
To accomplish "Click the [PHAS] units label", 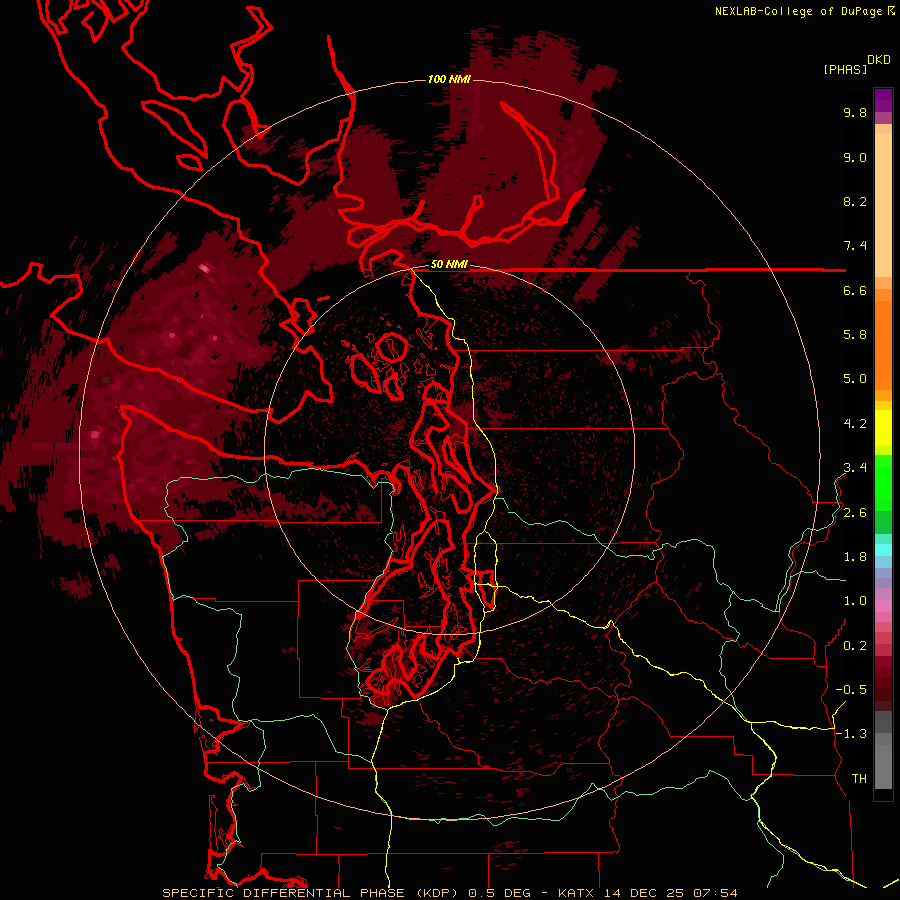I will point(845,69).
